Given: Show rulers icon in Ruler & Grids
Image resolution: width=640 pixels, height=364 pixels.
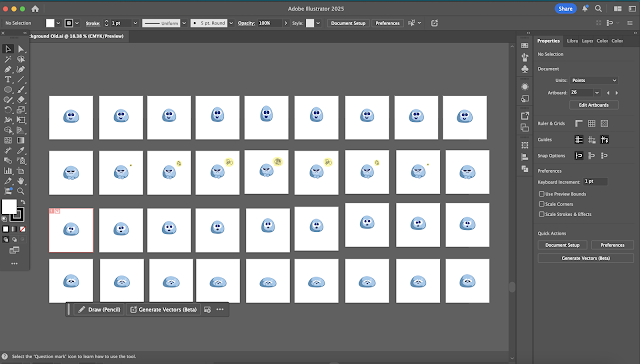Looking at the screenshot, I should pyautogui.click(x=579, y=123).
